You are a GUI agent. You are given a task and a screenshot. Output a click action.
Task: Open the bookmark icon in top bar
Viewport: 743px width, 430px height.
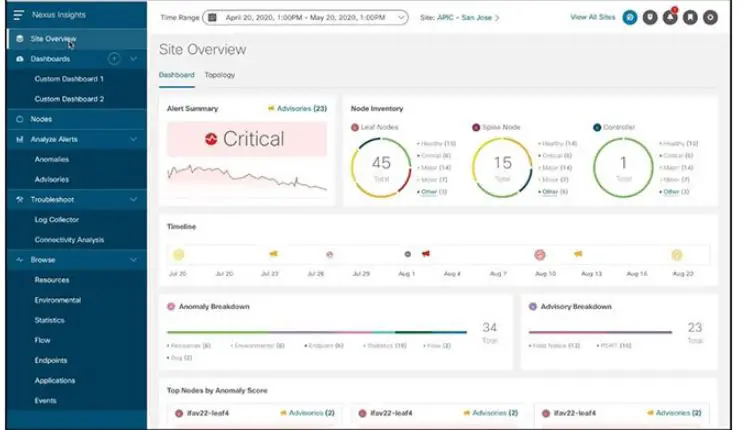point(690,18)
